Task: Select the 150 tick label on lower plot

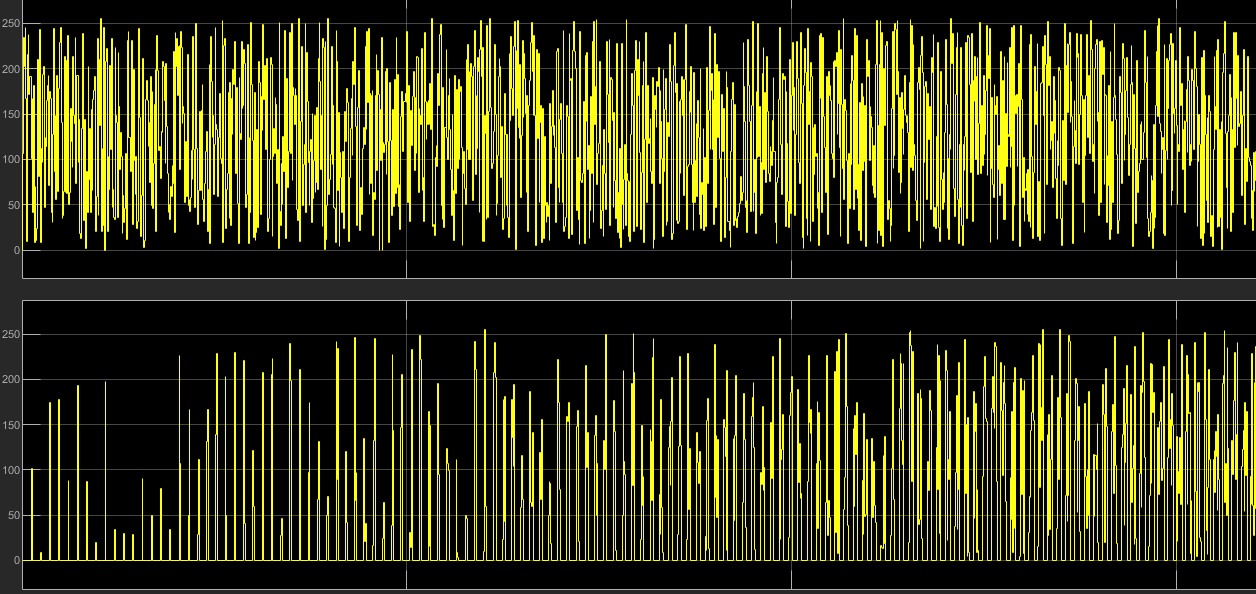Action: point(10,425)
